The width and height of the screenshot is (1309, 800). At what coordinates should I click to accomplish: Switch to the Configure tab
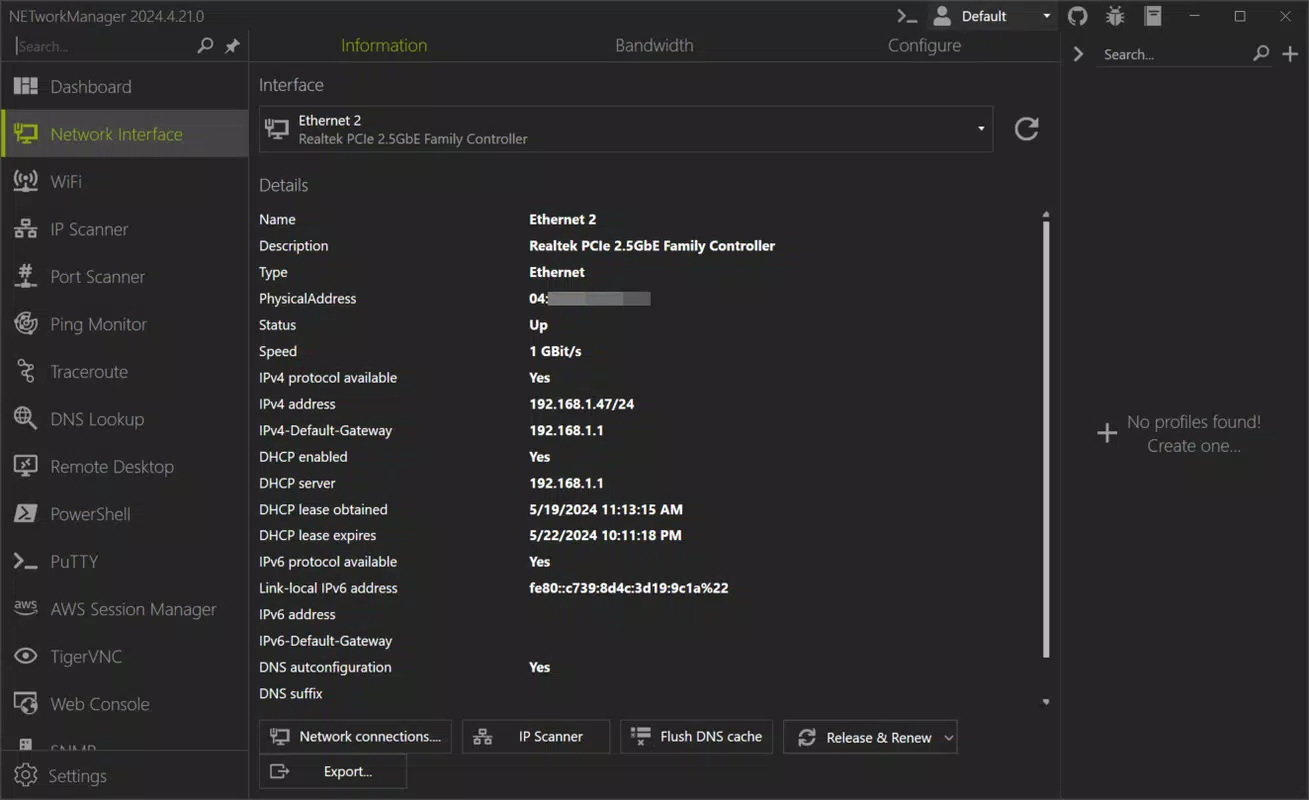pos(924,45)
